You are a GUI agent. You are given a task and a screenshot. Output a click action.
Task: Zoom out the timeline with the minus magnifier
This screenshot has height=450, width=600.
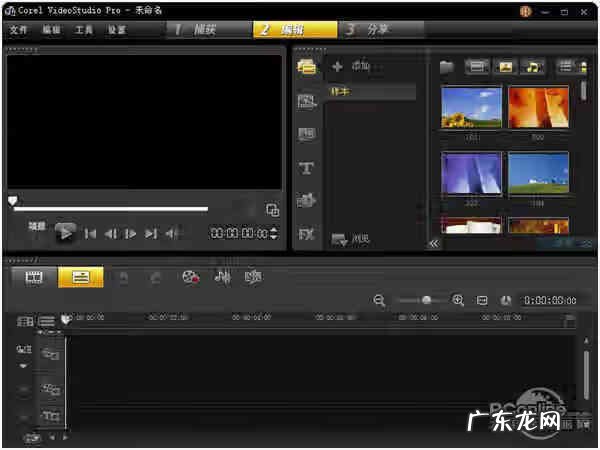[x=379, y=300]
